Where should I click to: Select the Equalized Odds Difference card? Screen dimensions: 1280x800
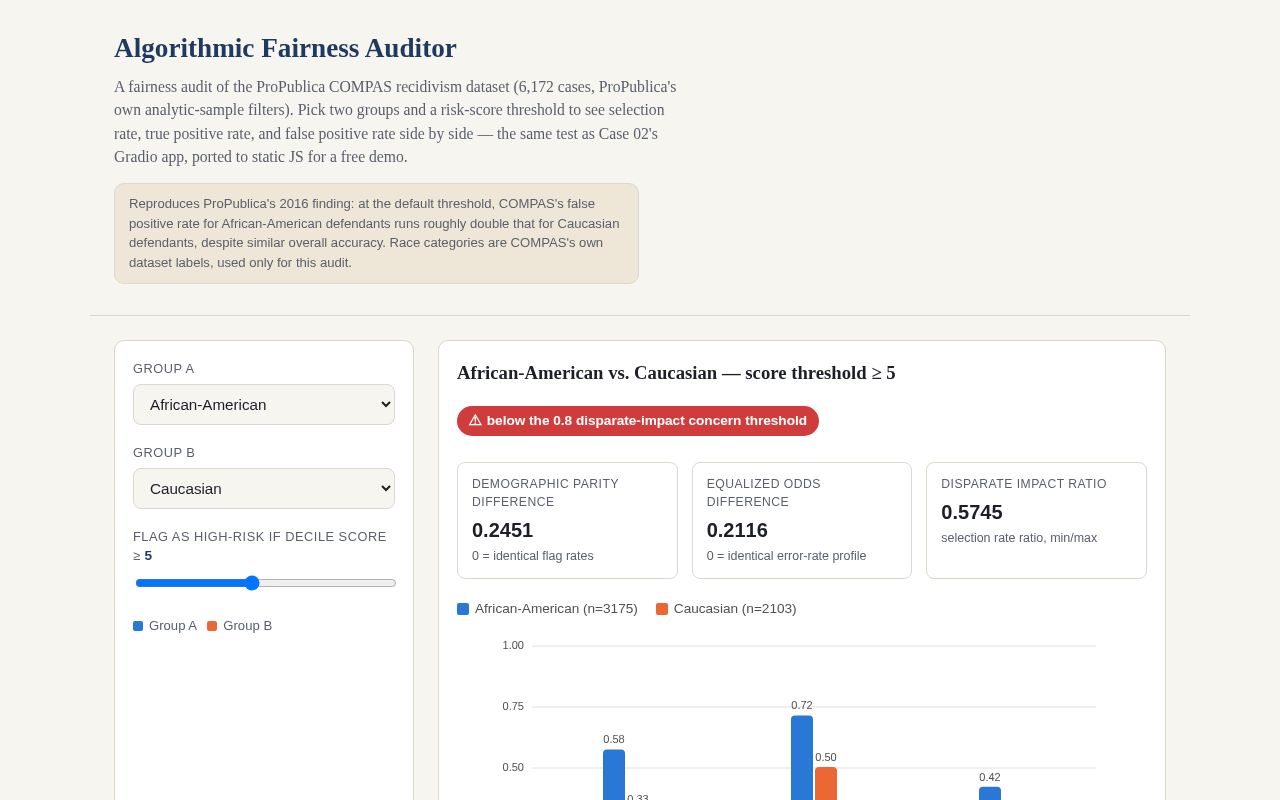click(802, 520)
